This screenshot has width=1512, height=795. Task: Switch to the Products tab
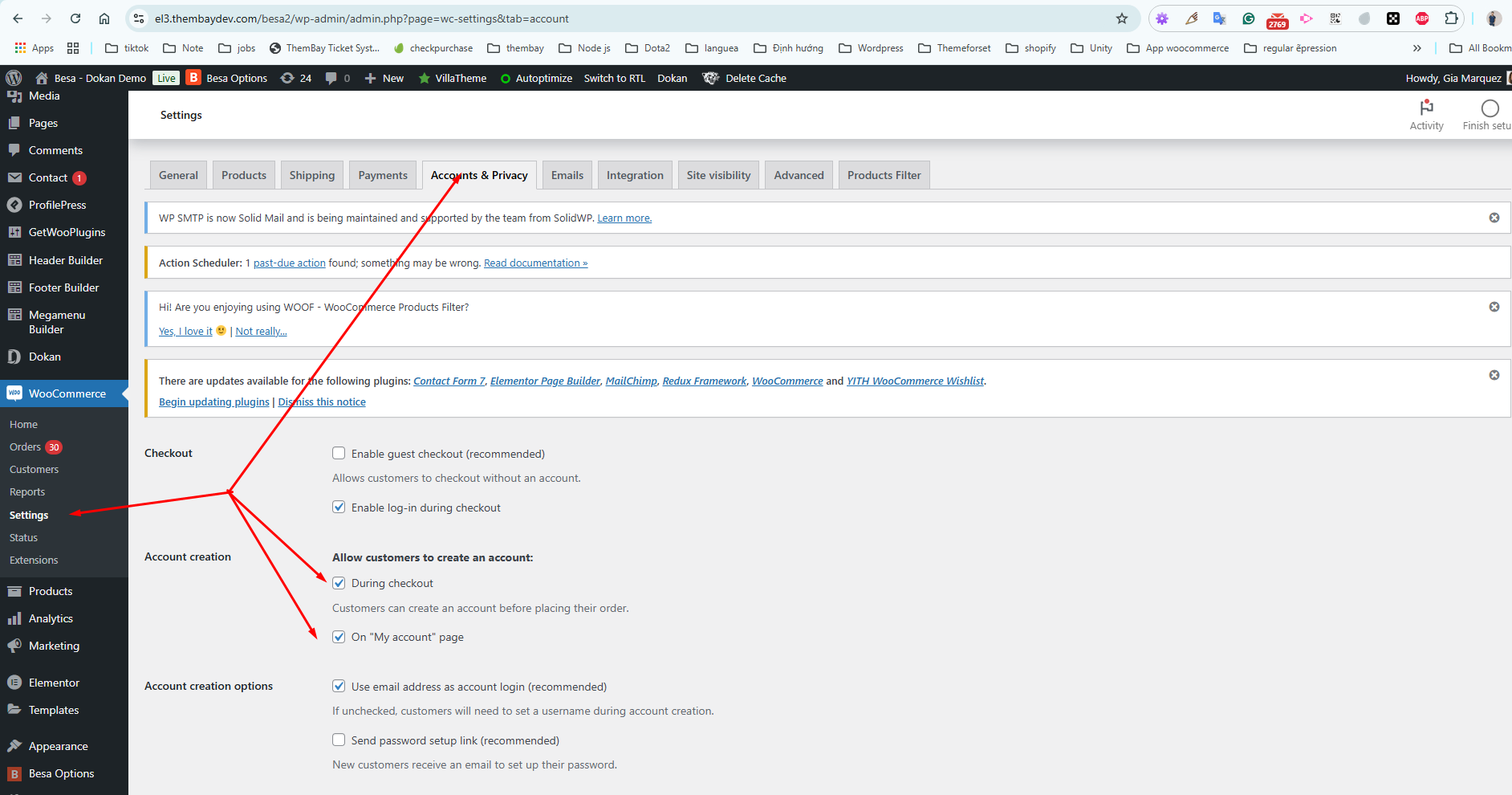(244, 175)
